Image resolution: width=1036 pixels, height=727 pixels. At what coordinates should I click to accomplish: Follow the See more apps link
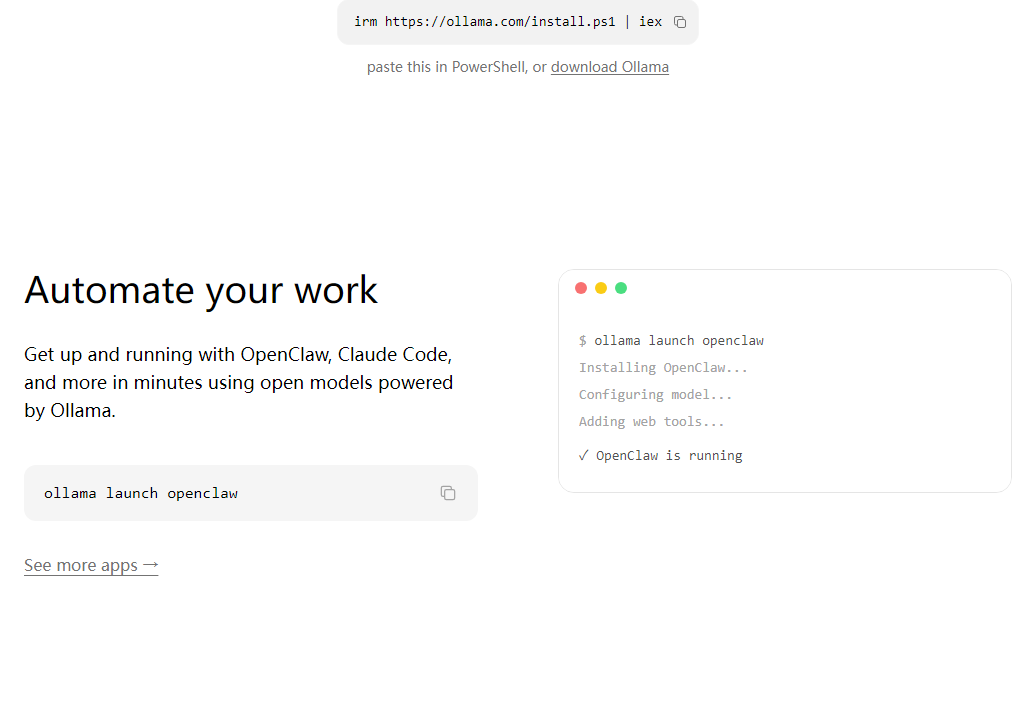click(91, 566)
